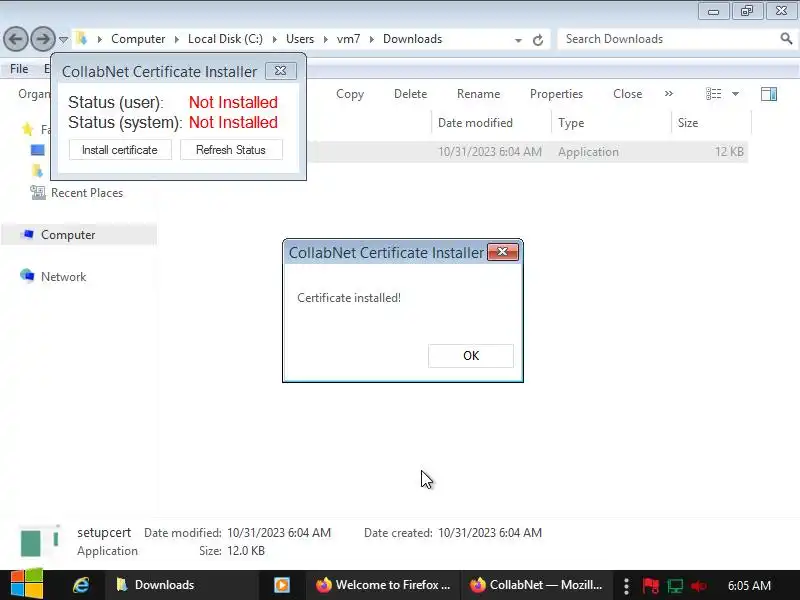
Task: Click the volume tray icon
Action: pos(698,586)
